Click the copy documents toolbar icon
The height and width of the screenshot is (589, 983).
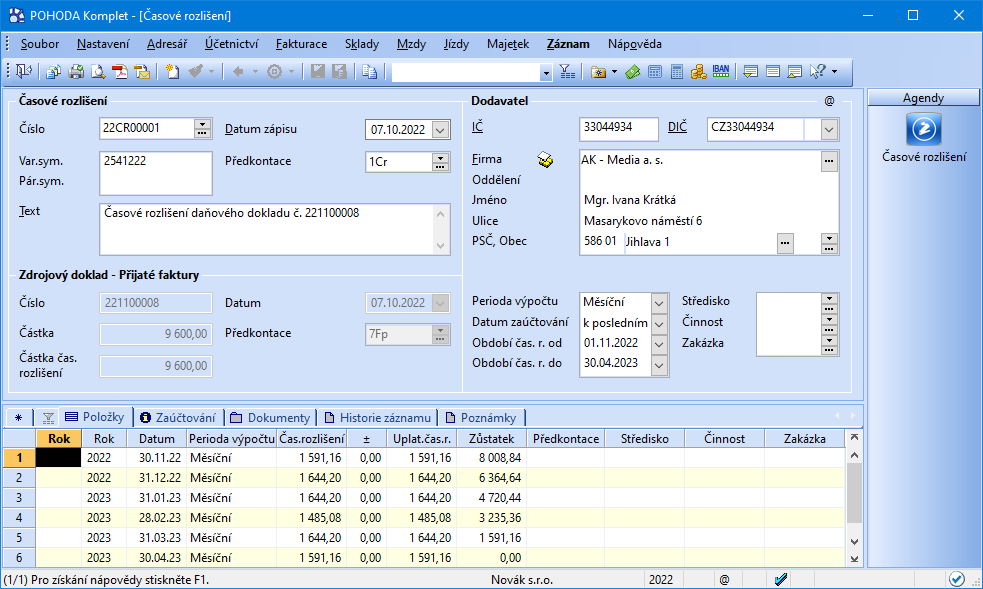coord(53,72)
